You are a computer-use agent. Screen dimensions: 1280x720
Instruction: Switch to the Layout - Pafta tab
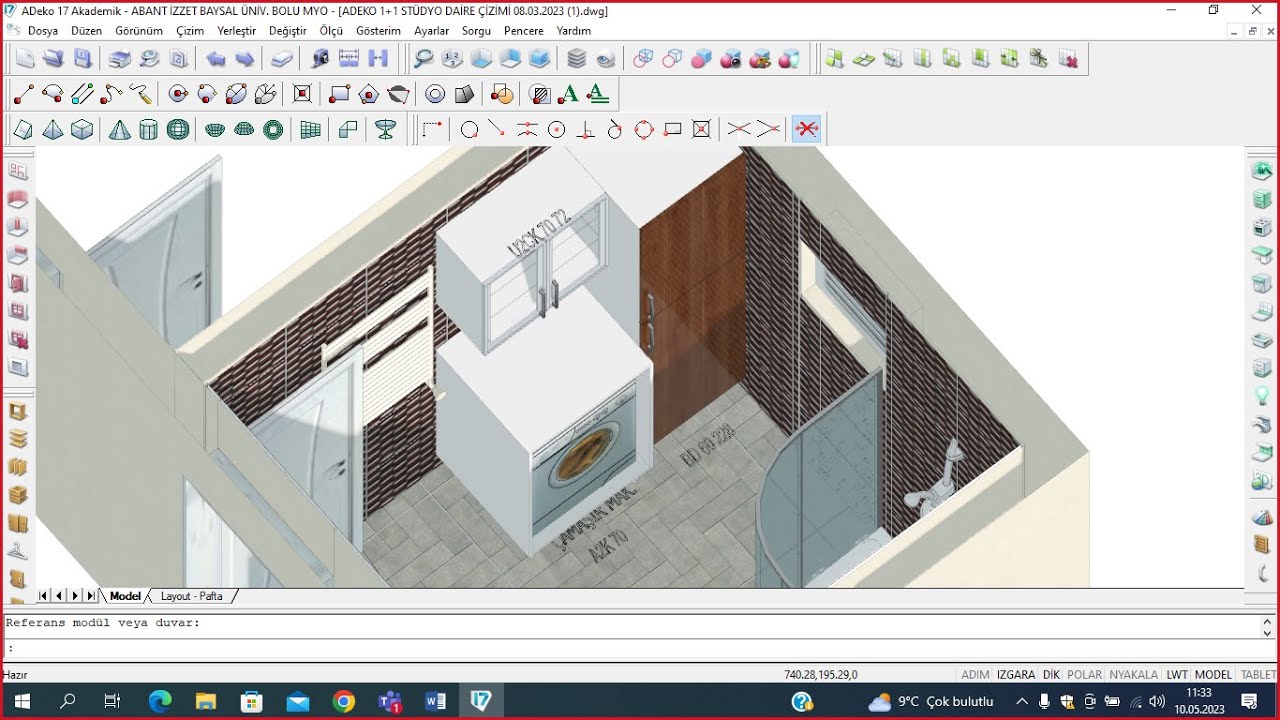point(192,596)
